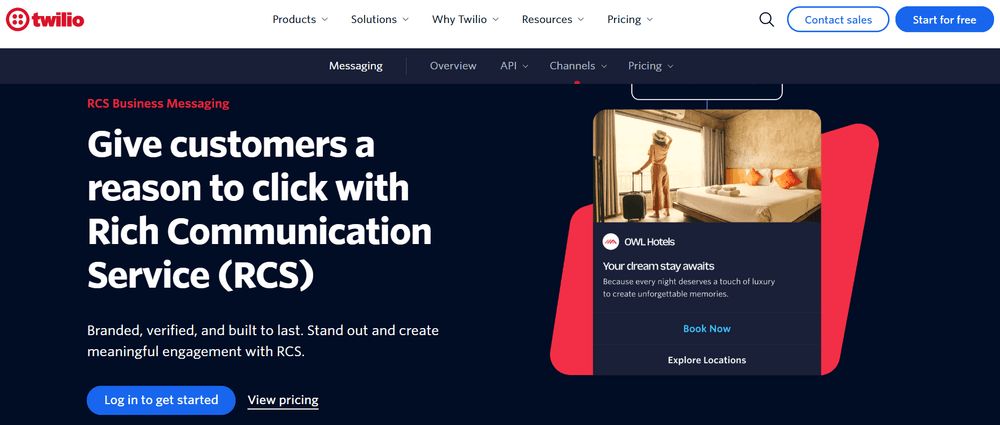The width and height of the screenshot is (1000, 425).
Task: Open the search magnifier icon
Action: coord(766,19)
